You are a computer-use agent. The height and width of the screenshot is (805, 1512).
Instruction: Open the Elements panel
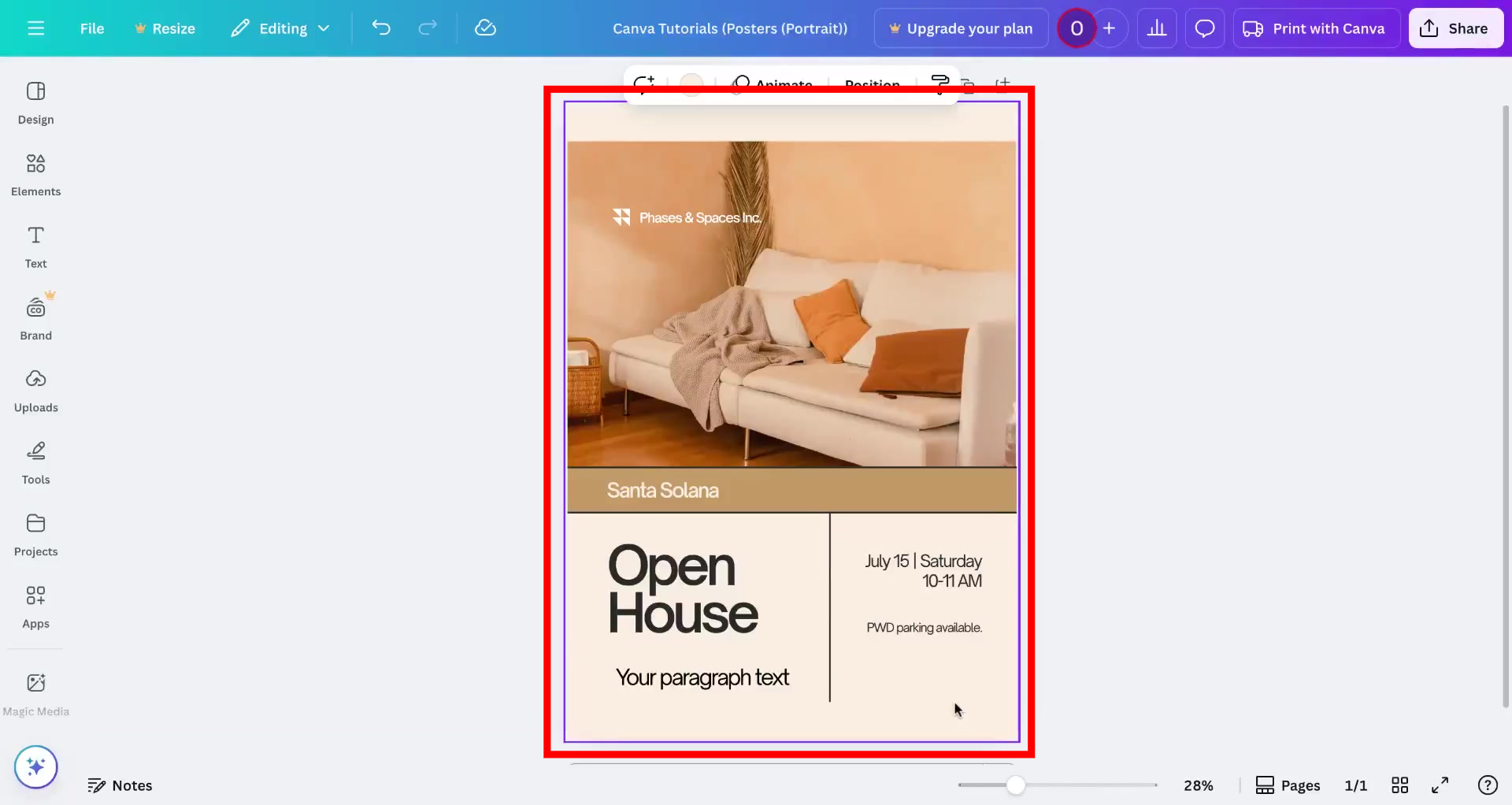click(35, 173)
